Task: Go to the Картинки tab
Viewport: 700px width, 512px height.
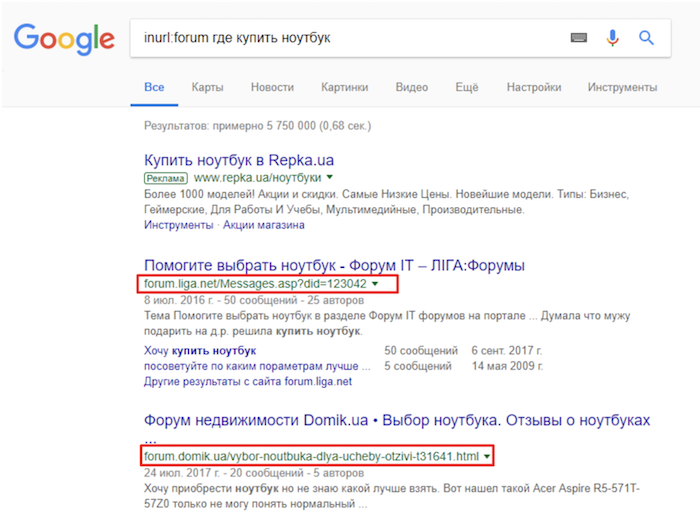Action: [x=345, y=87]
